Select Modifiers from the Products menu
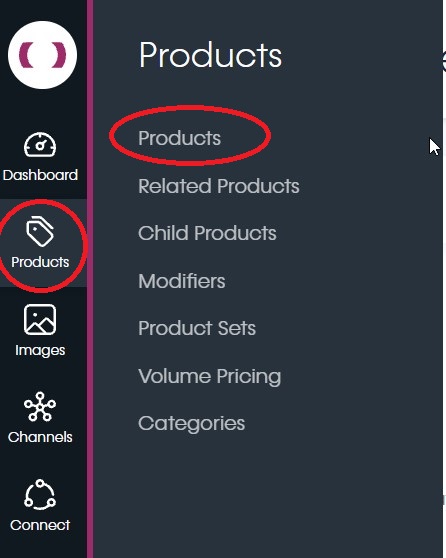446x558 pixels. click(x=182, y=281)
